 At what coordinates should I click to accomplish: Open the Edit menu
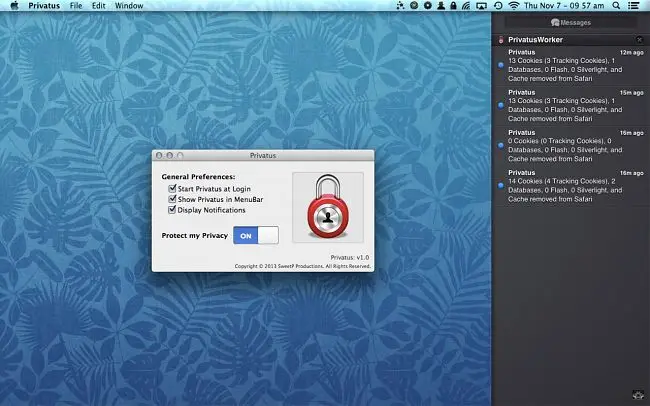point(98,5)
